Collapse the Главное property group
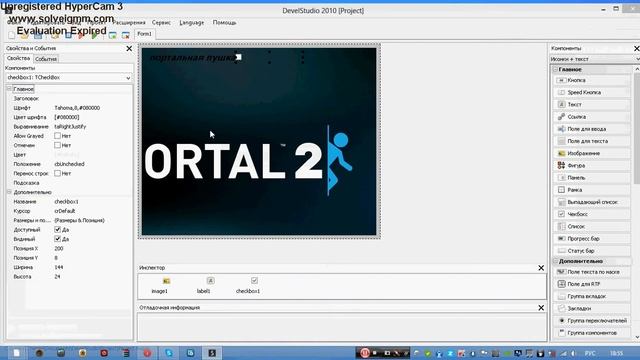 pos(9,89)
